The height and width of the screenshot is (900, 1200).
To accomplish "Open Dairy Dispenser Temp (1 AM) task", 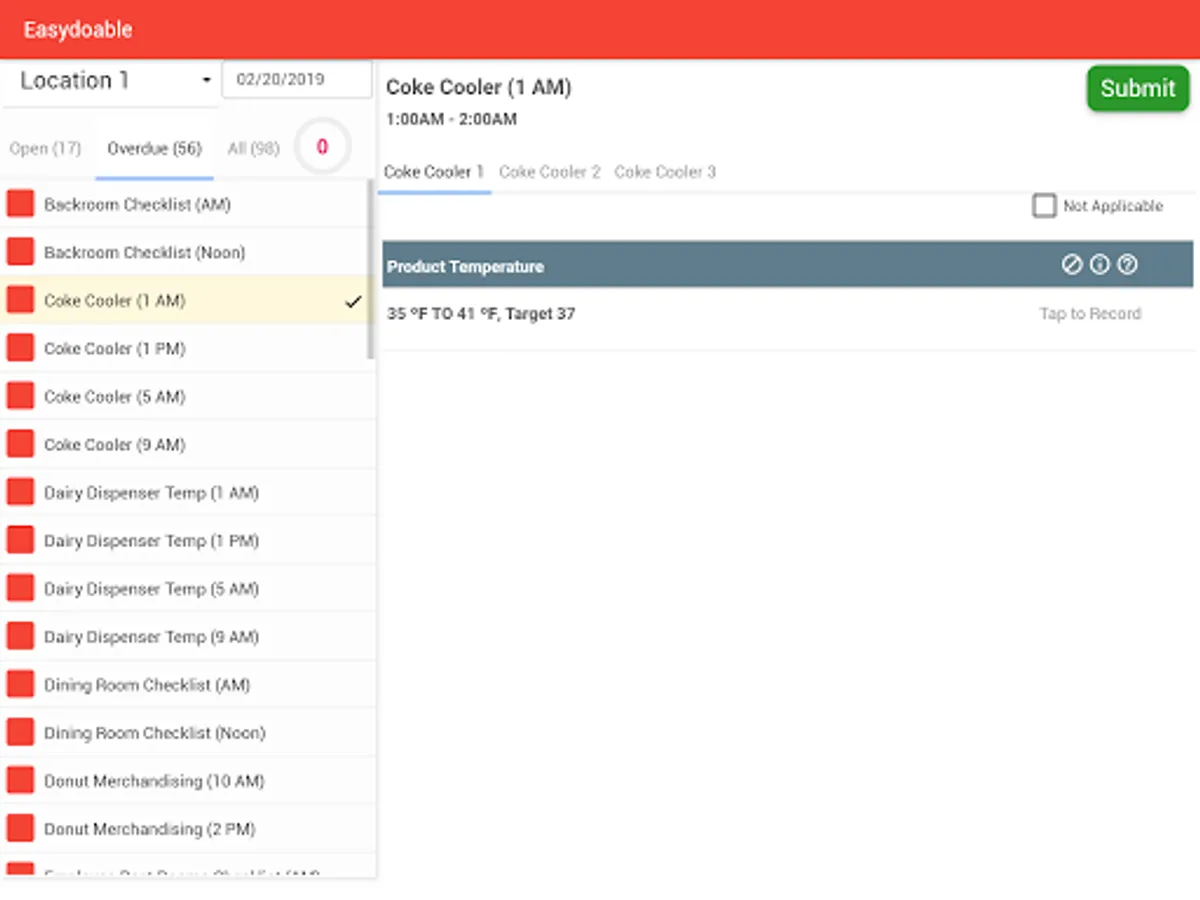I will coord(188,492).
